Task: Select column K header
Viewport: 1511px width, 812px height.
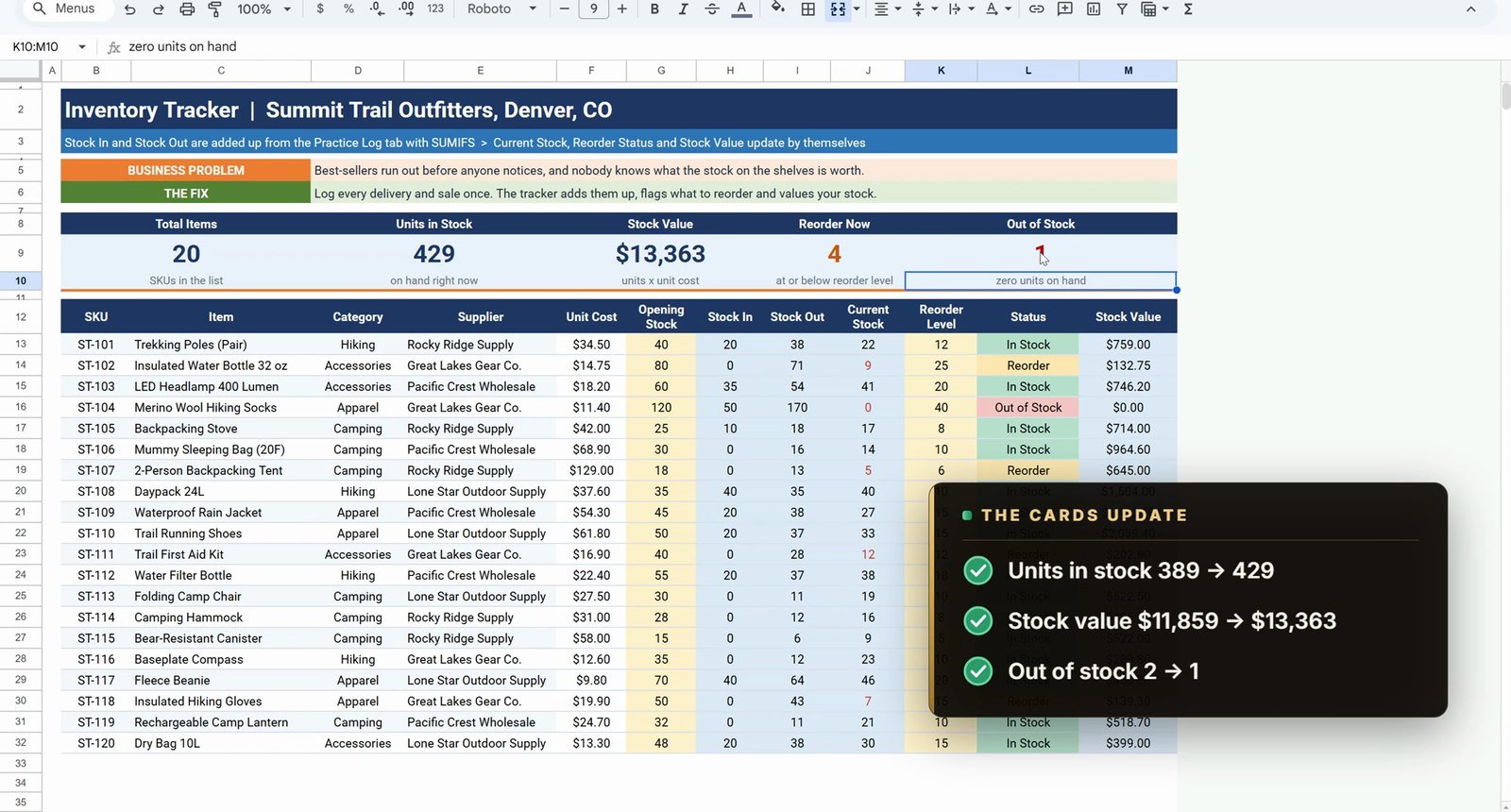Action: [941, 71]
